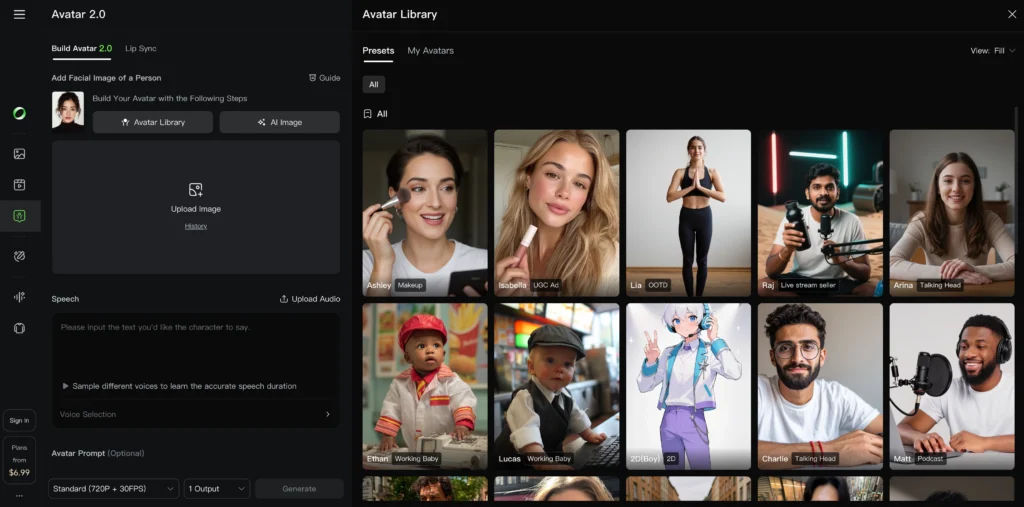Open the image generation sidebar icon

tap(19, 154)
